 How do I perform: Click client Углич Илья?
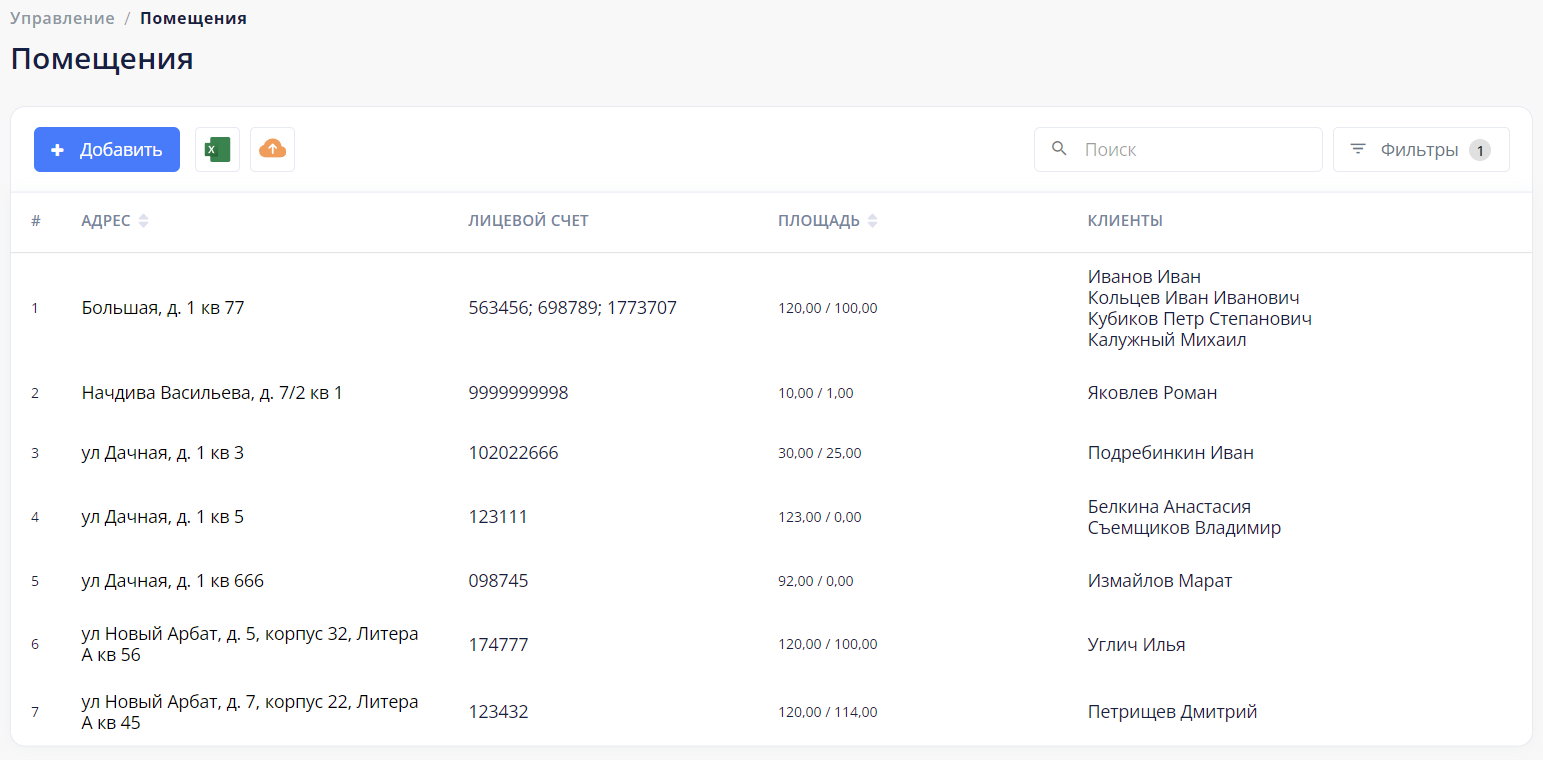click(1136, 645)
